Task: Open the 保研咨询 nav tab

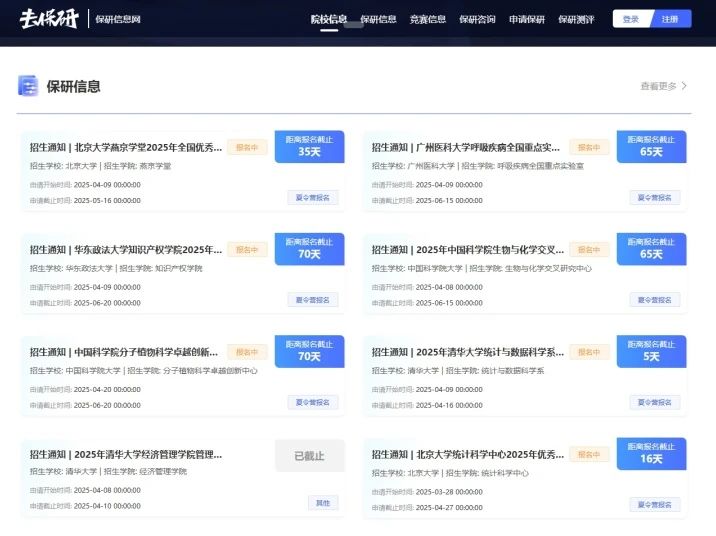Action: coord(477,19)
